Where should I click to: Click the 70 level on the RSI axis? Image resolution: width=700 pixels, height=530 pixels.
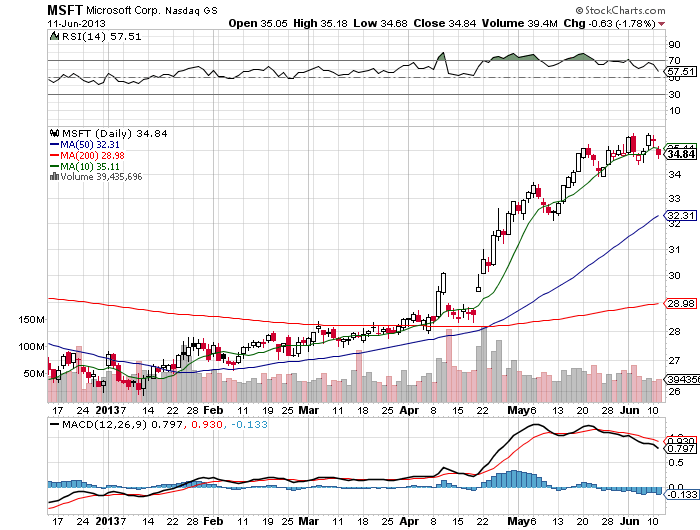(674, 60)
